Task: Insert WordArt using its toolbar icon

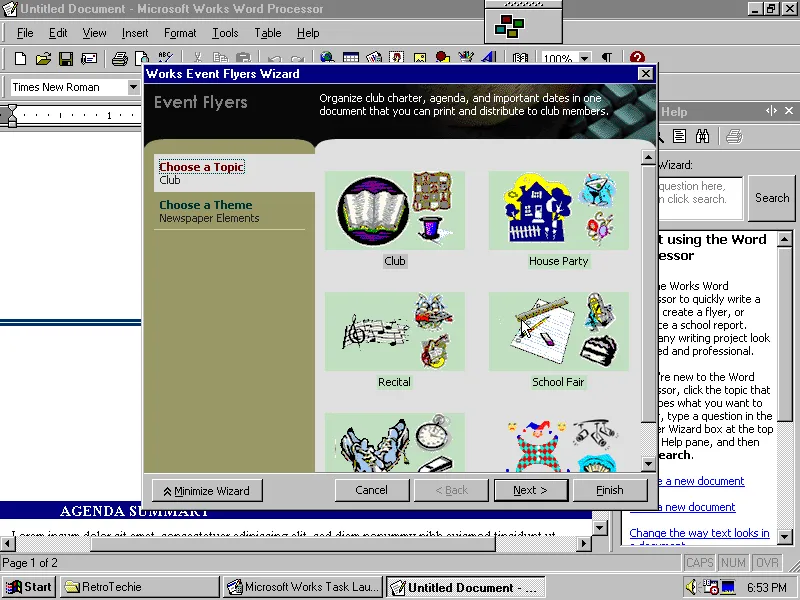Action: 489,57
